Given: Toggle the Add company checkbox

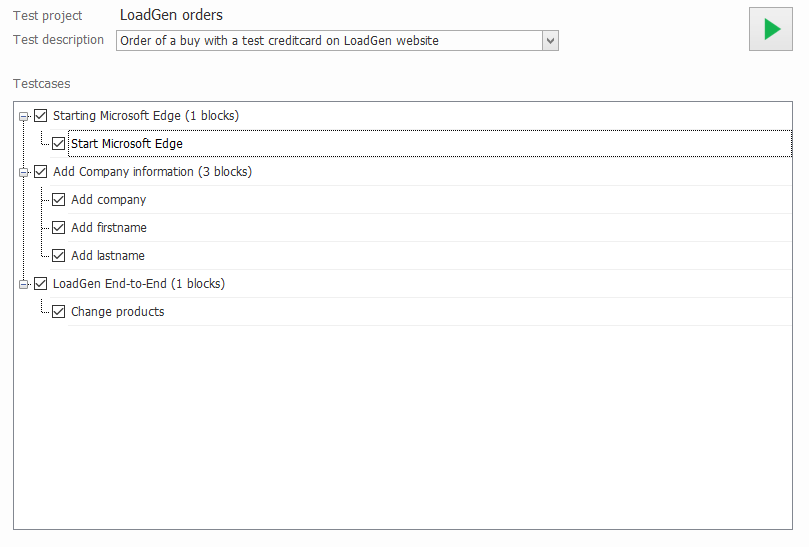Looking at the screenshot, I should pos(59,200).
